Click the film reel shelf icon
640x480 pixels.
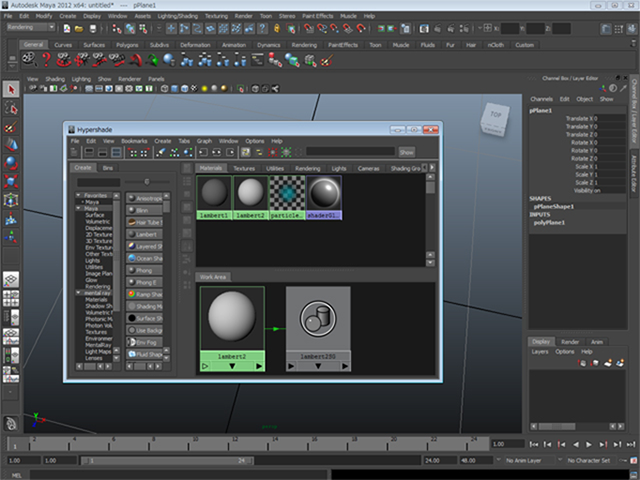click(x=29, y=60)
